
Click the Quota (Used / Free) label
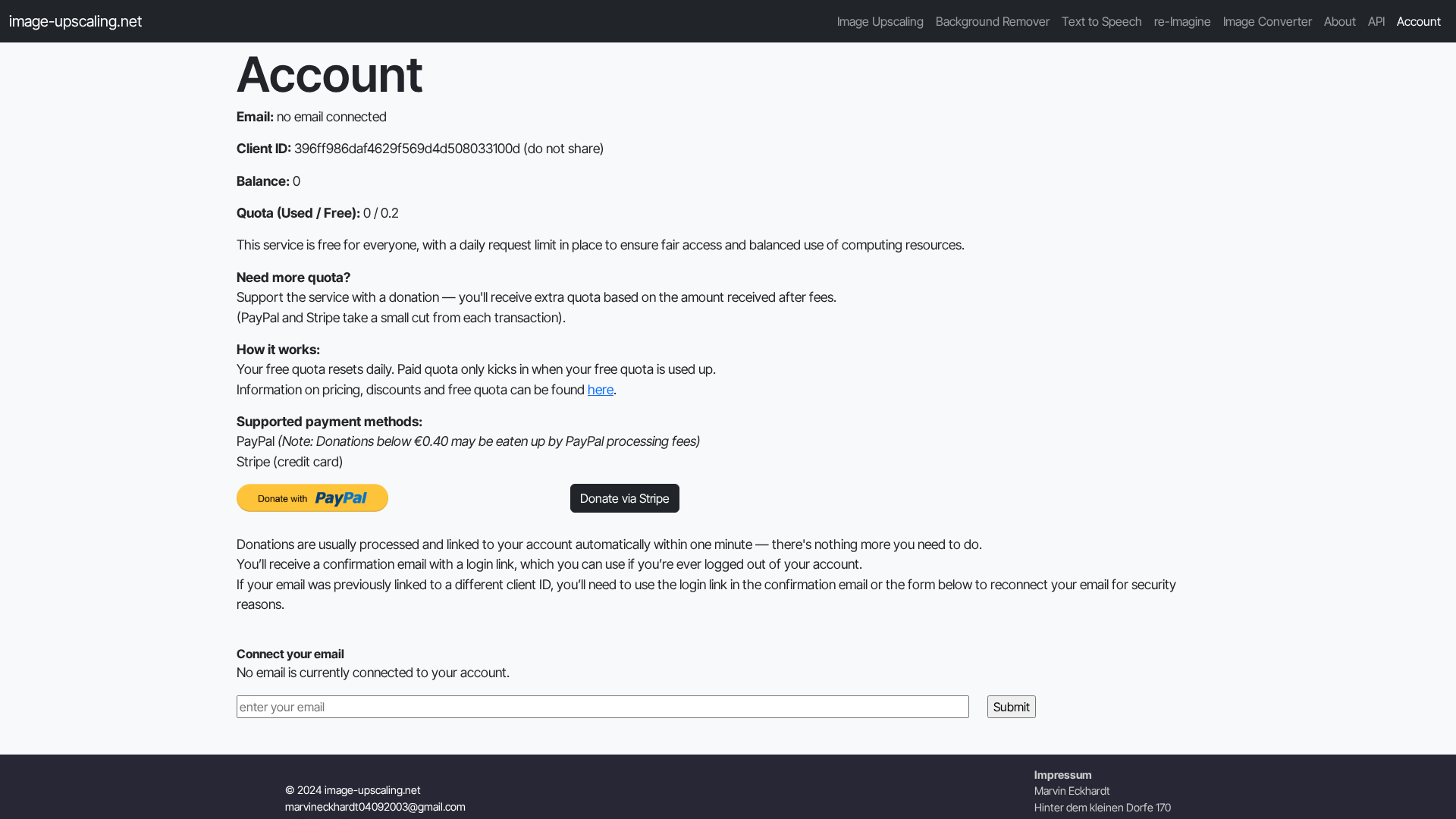point(297,213)
